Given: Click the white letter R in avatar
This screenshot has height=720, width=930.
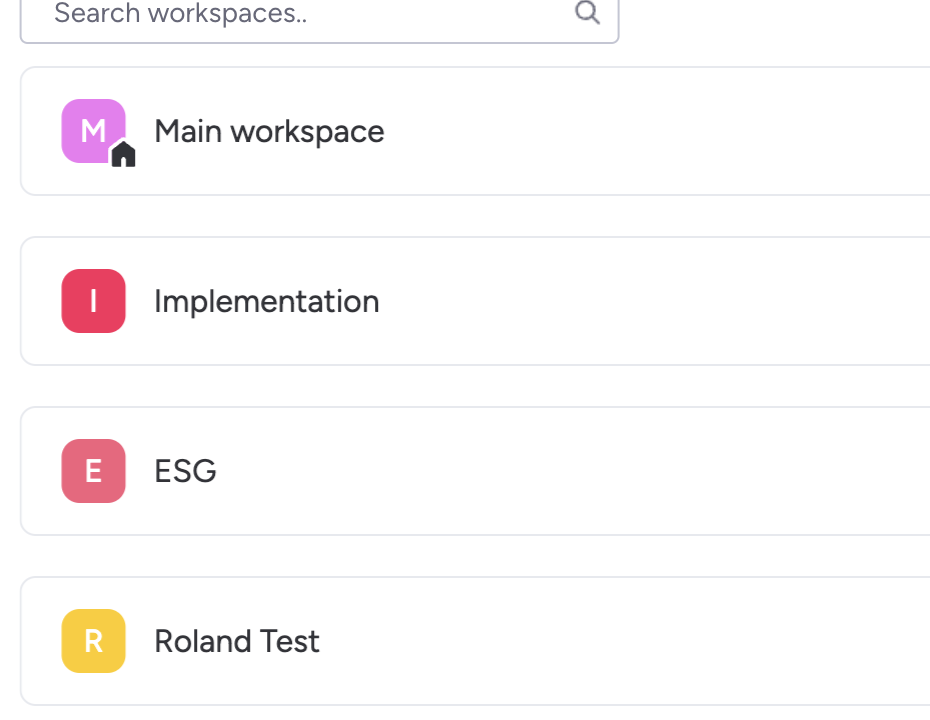Looking at the screenshot, I should 94,641.
